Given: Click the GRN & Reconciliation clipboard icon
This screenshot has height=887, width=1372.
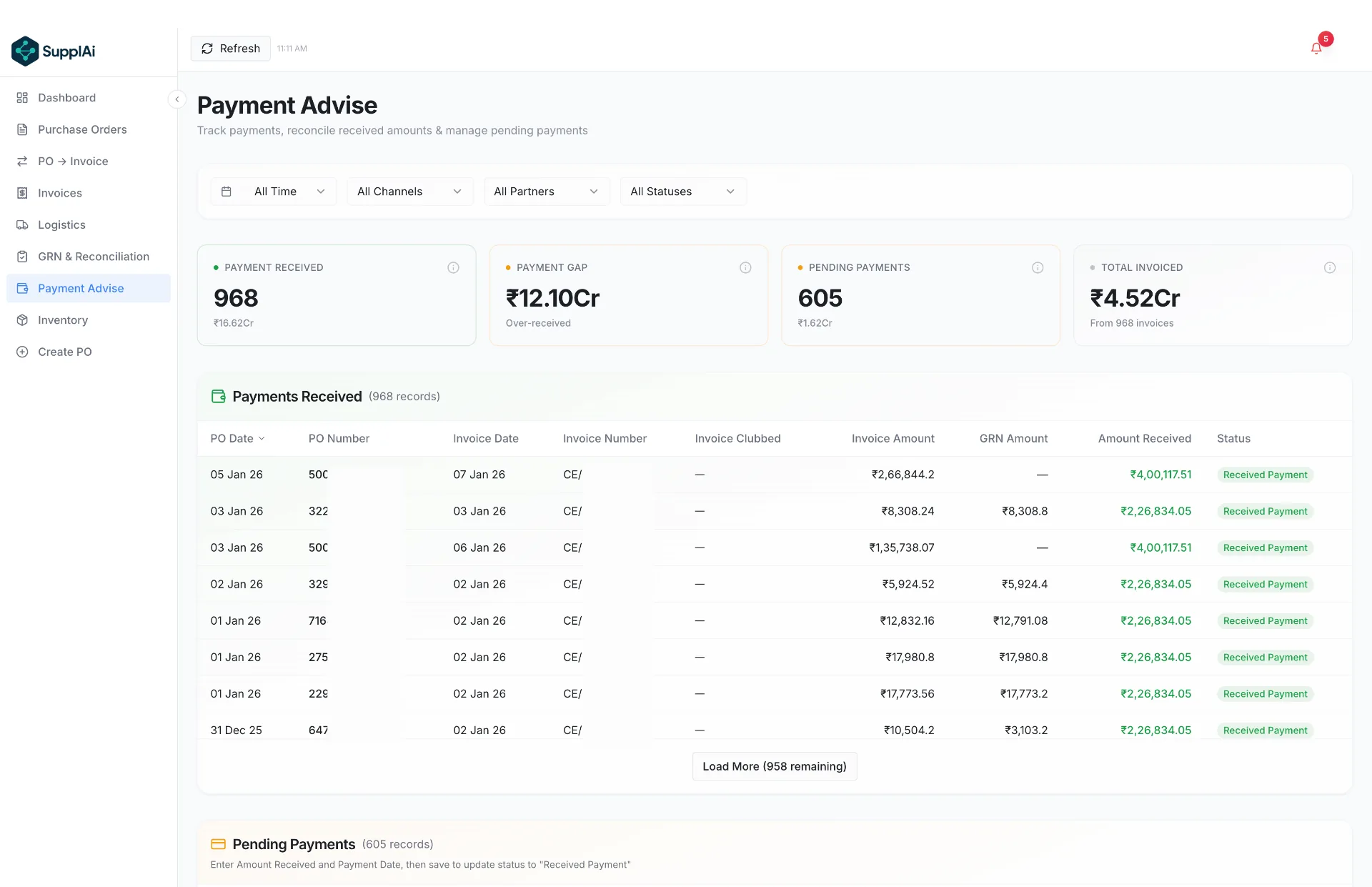Looking at the screenshot, I should click(x=22, y=257).
